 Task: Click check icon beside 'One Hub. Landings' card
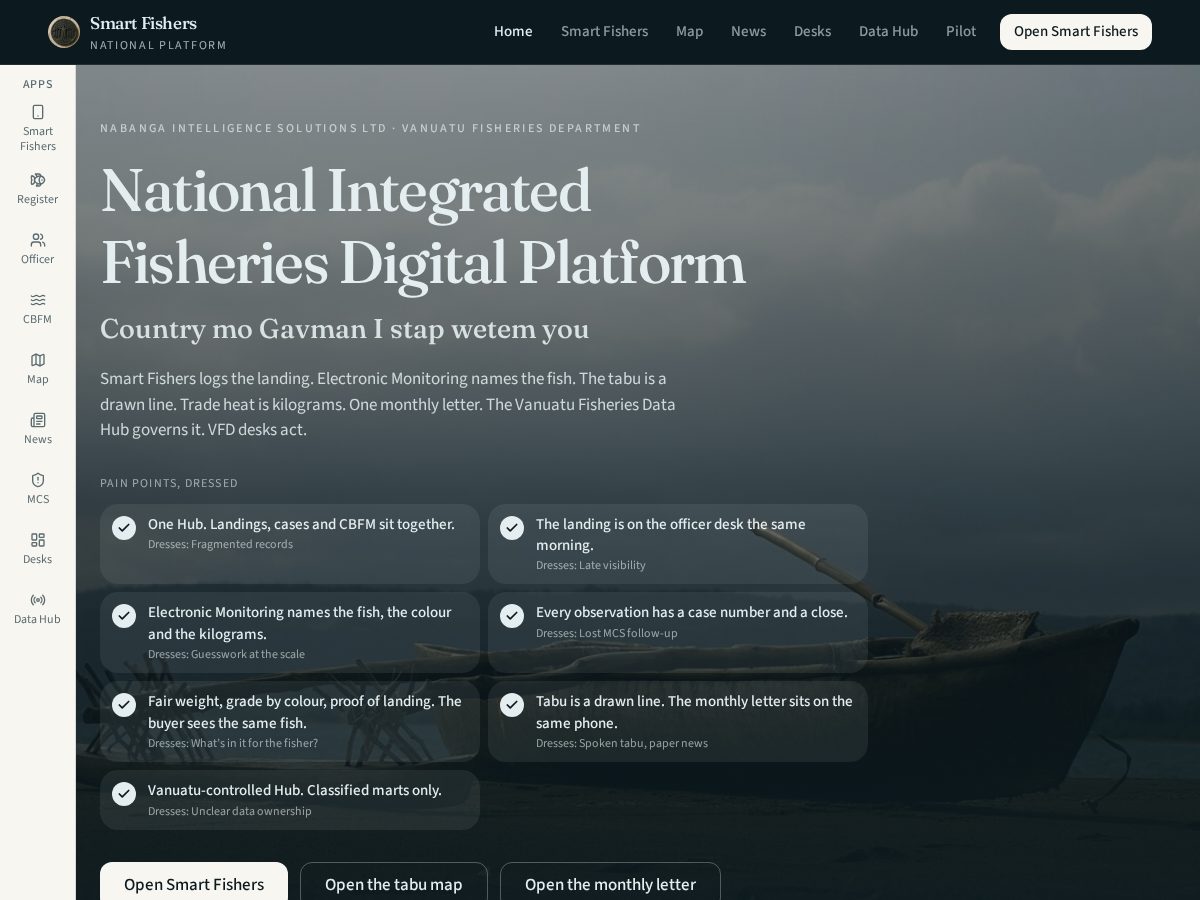click(x=124, y=527)
